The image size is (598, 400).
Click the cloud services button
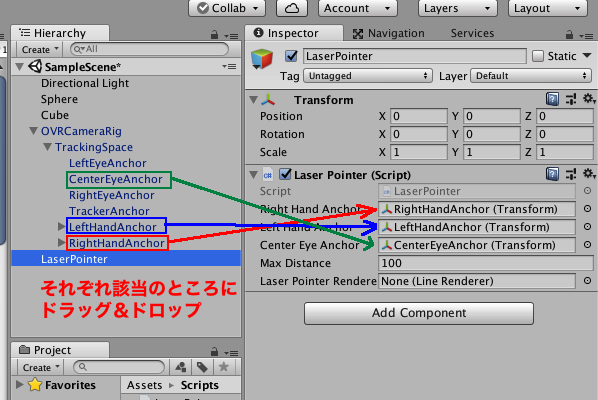click(x=292, y=8)
